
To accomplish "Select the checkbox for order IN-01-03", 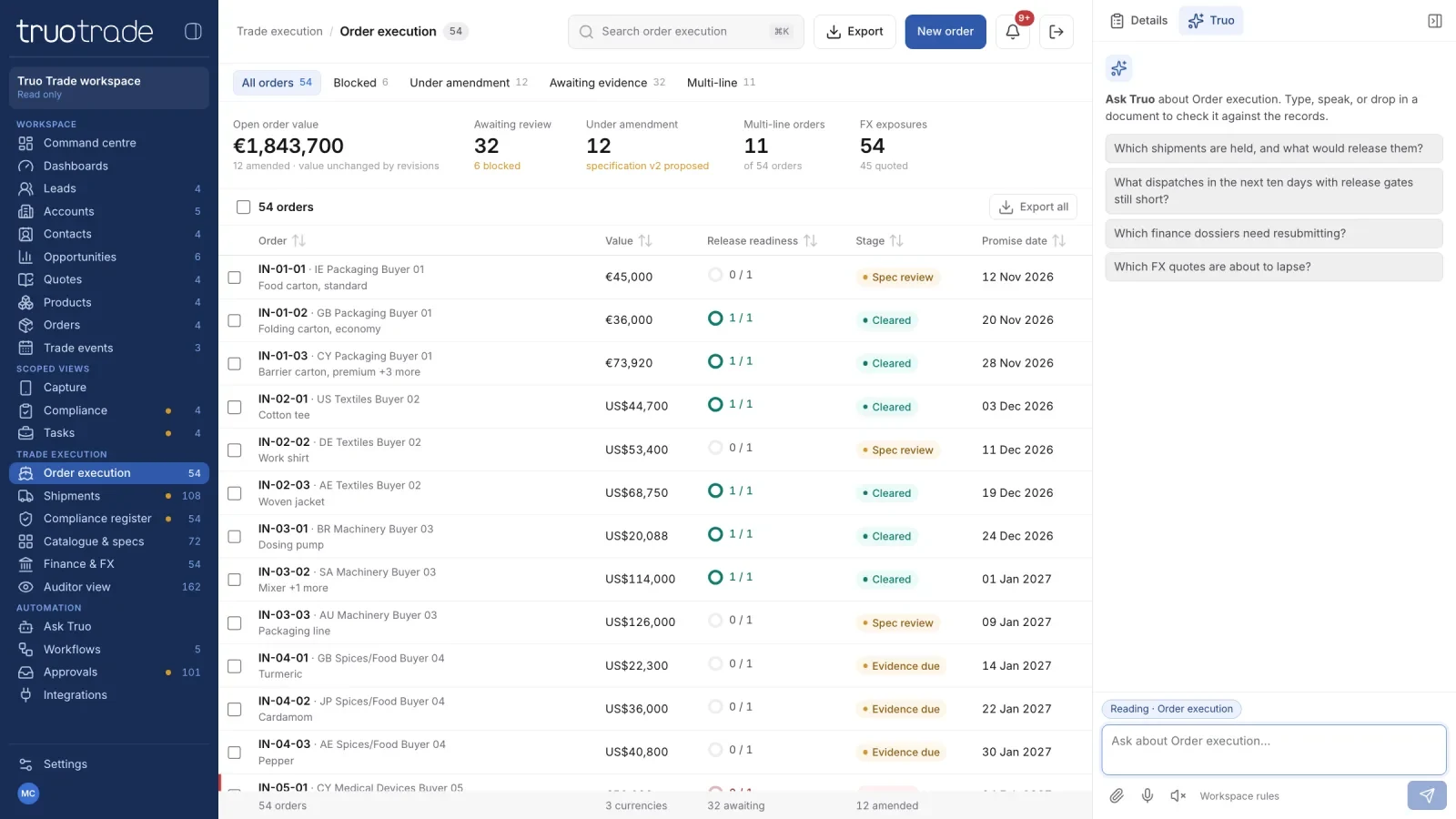I will 234,364.
